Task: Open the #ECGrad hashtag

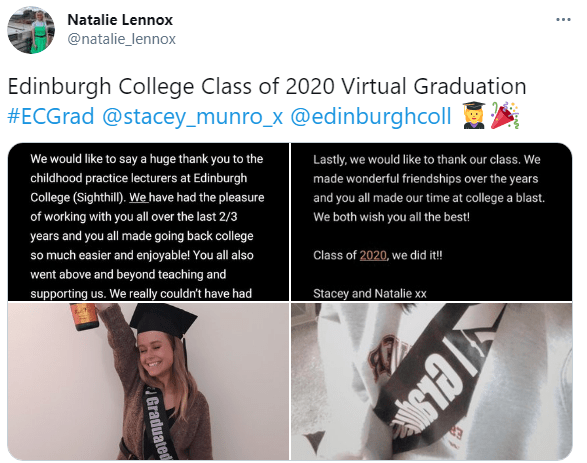Action: point(51,116)
